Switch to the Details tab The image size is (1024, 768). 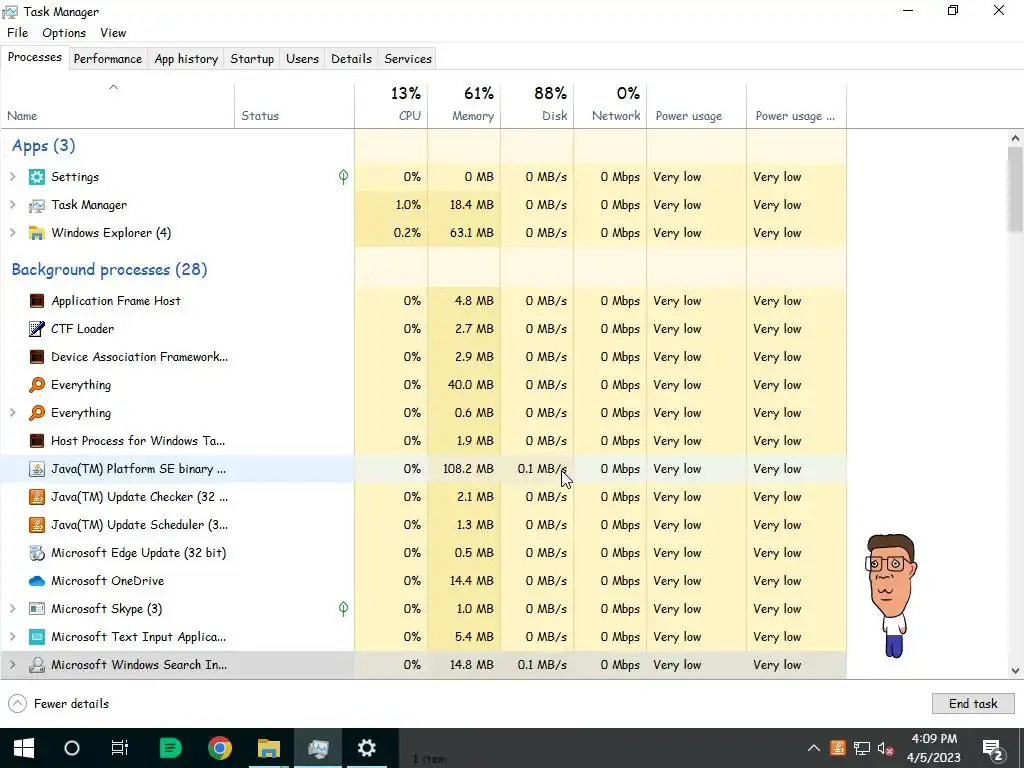pyautogui.click(x=351, y=59)
